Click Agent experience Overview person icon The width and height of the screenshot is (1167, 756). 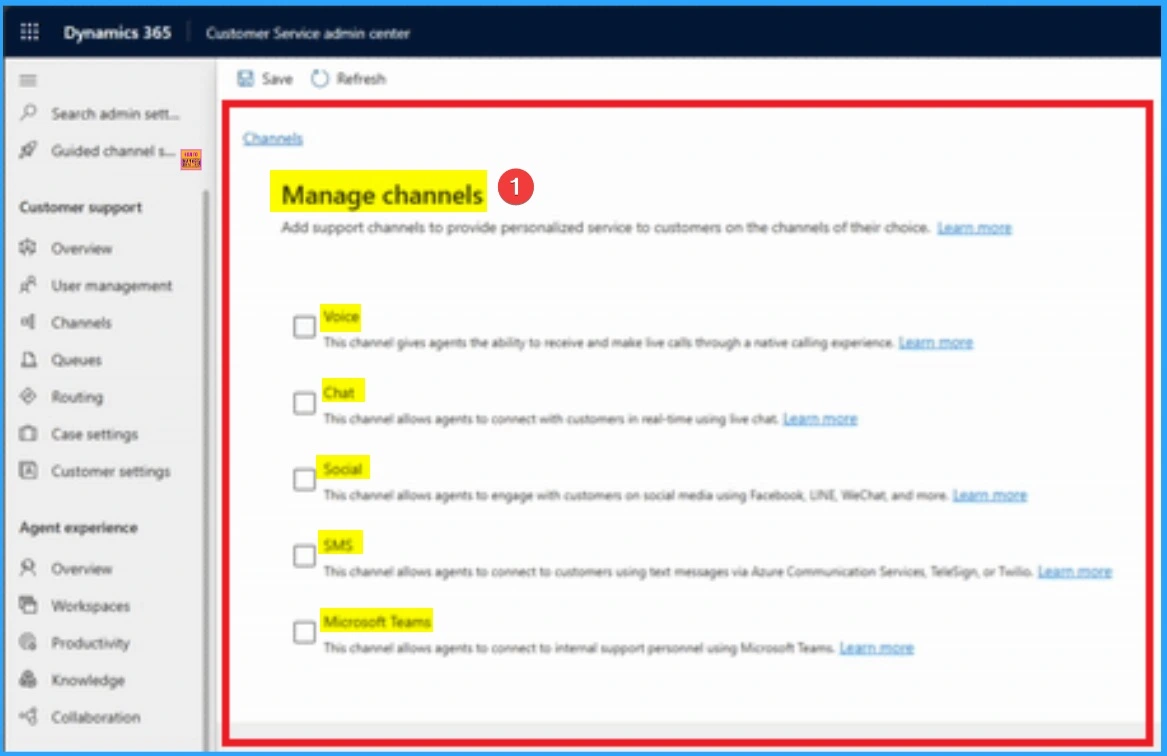pyautogui.click(x=28, y=568)
